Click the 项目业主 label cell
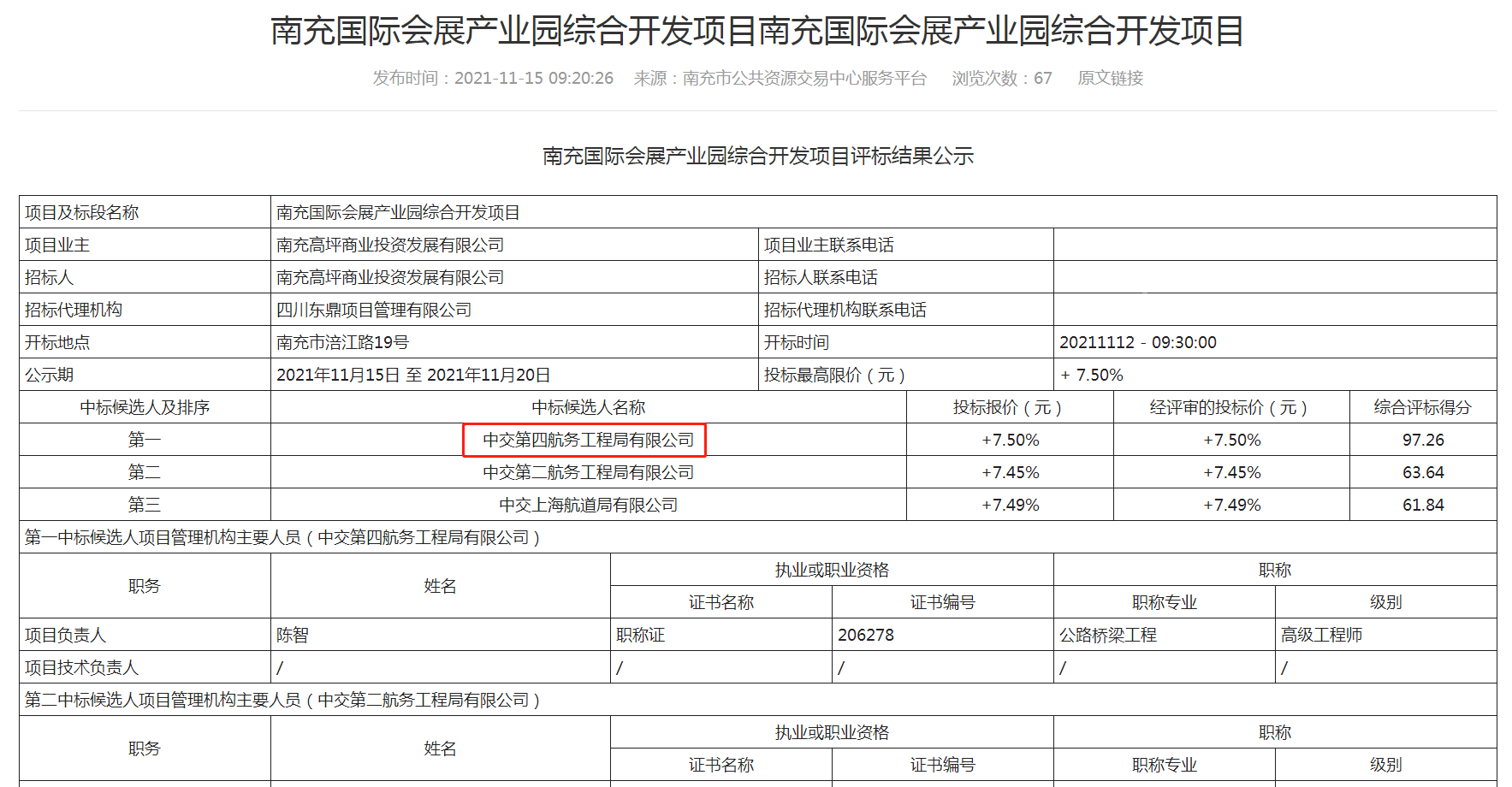 (x=145, y=245)
